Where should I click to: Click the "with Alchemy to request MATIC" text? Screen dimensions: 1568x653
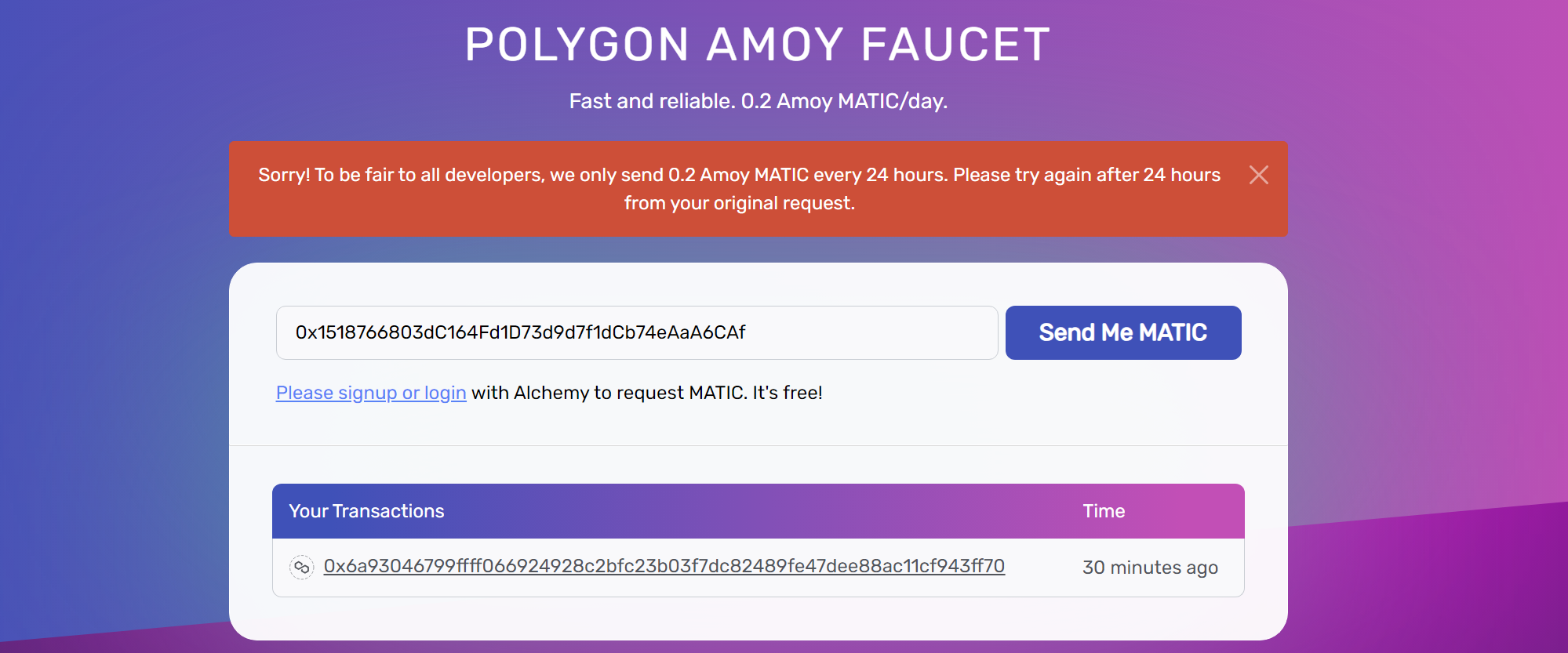609,393
